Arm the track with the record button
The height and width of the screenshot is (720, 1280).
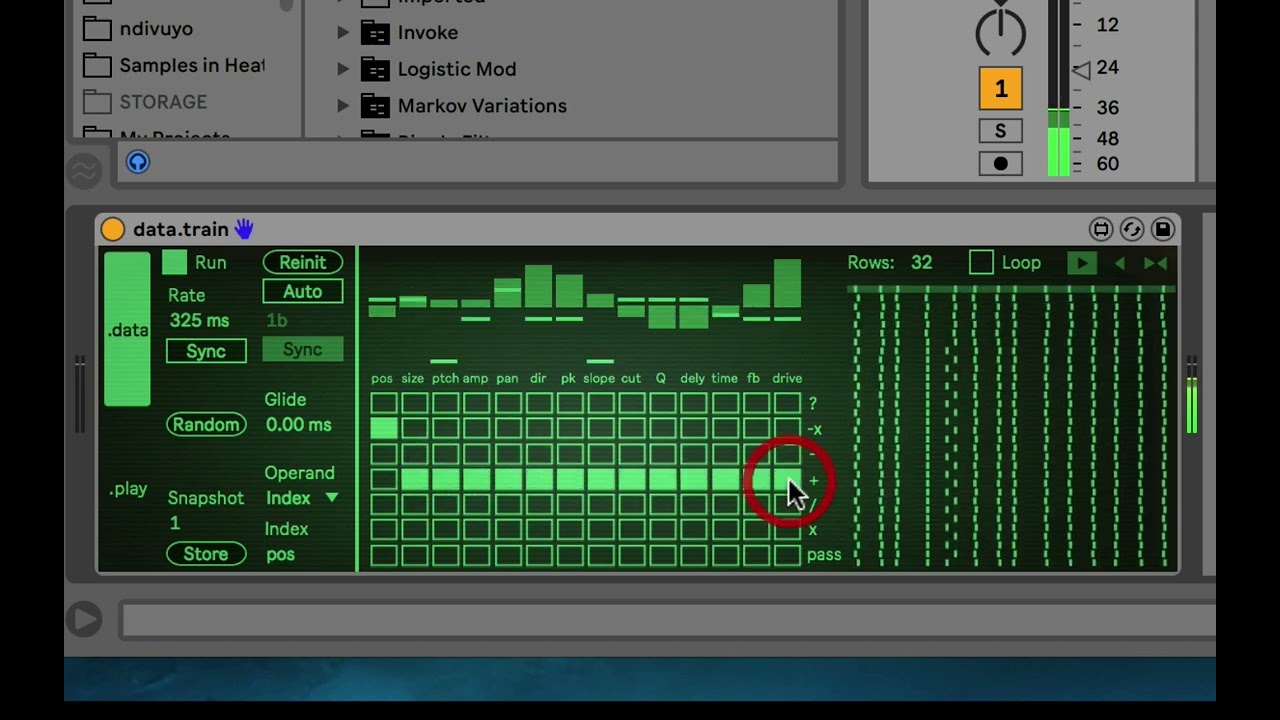click(1000, 164)
